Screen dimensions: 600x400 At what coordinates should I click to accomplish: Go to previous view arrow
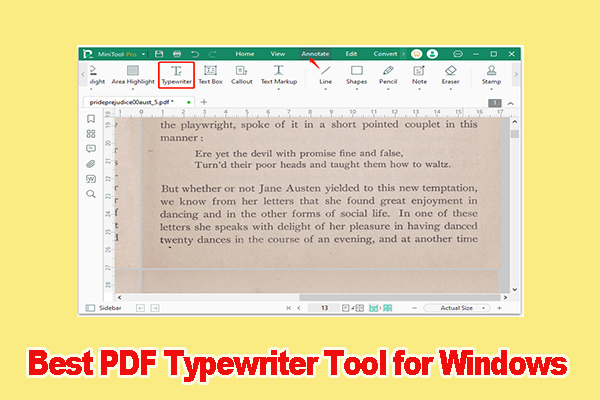[140, 308]
